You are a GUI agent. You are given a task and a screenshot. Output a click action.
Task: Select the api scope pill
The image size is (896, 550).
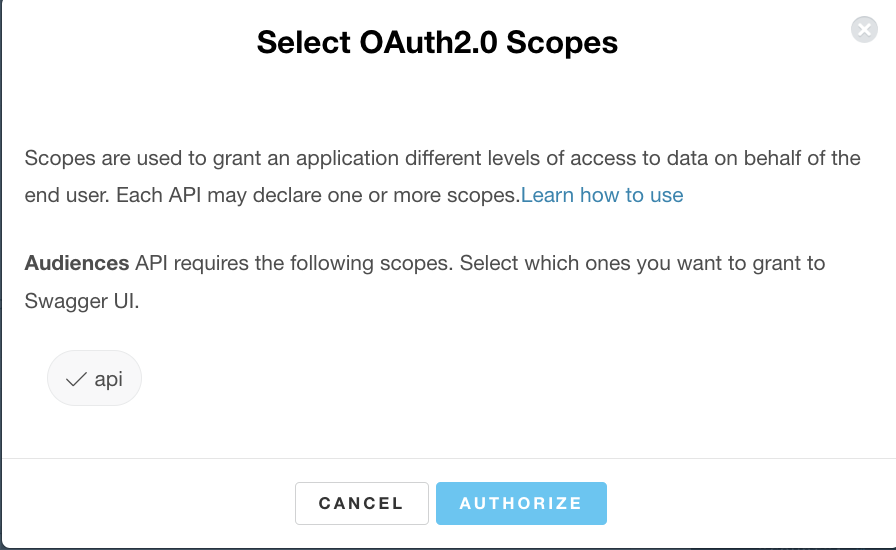(94, 378)
